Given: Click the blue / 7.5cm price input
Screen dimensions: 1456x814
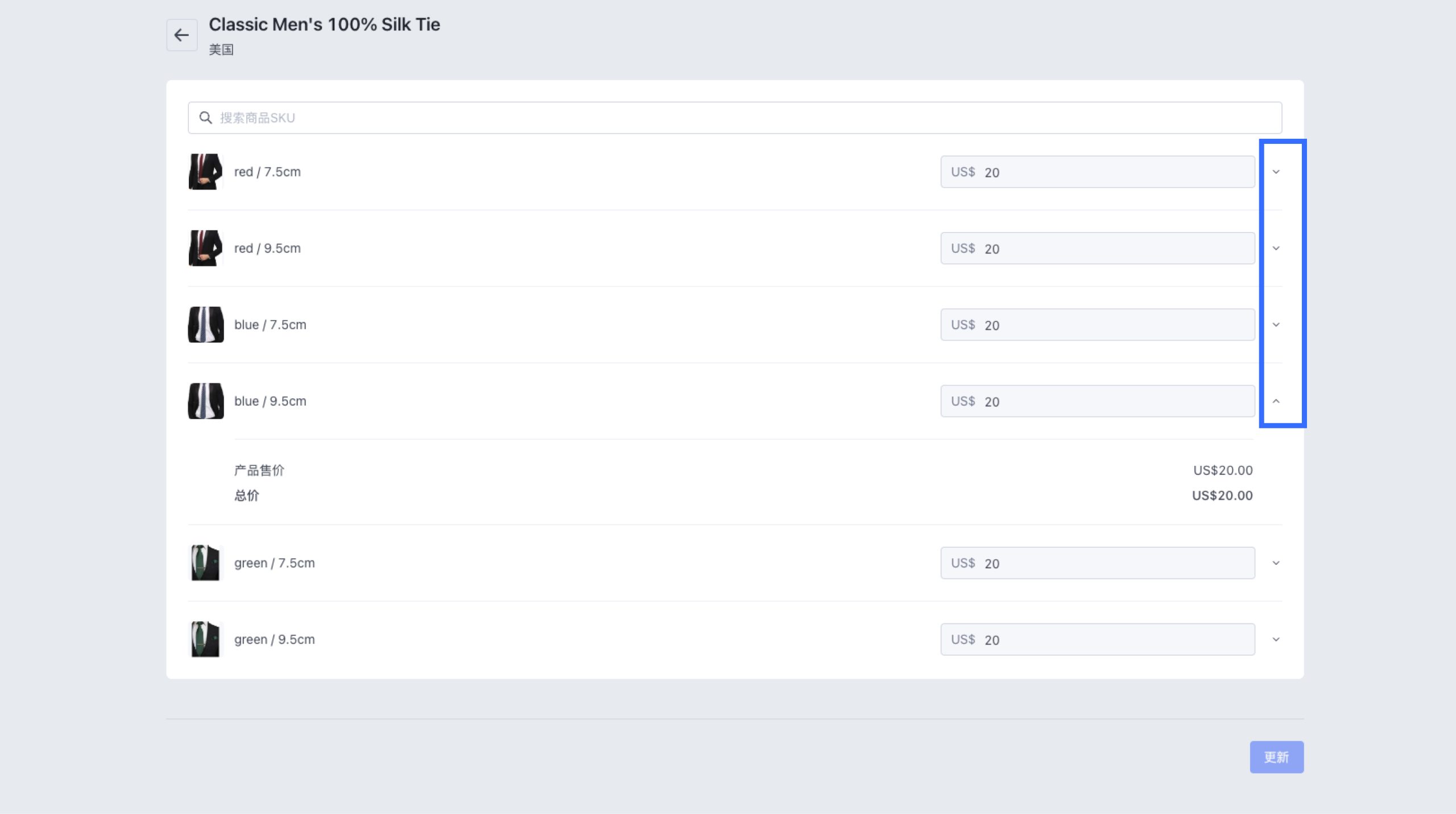Looking at the screenshot, I should pos(1115,325).
